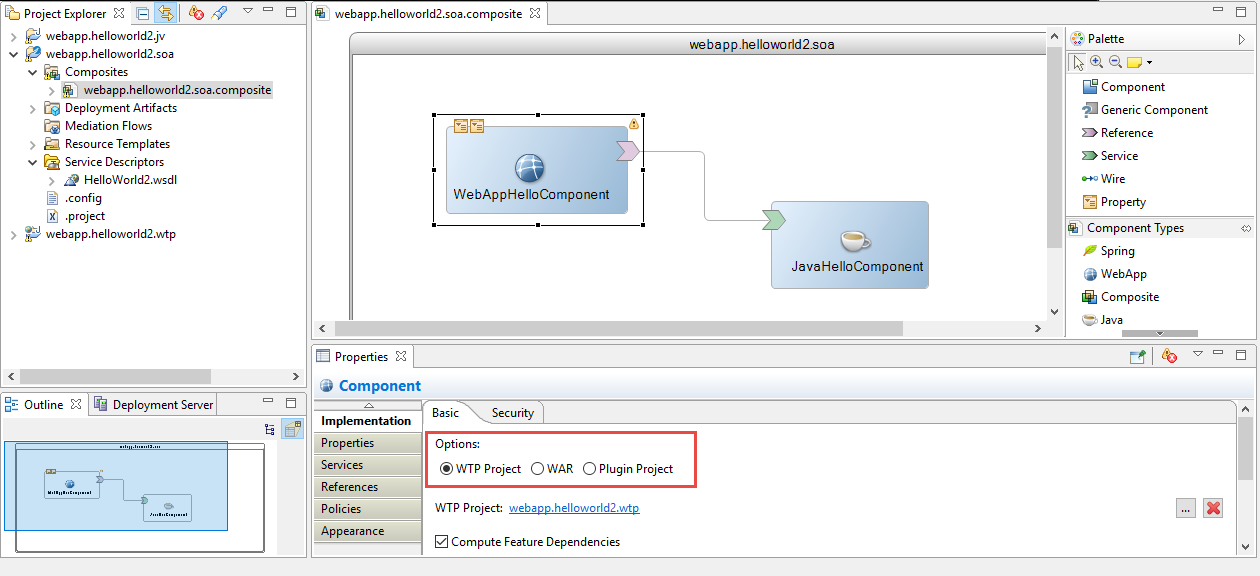Collapse all in Project Explorer toolbar
The height and width of the screenshot is (576, 1260).
(144, 13)
